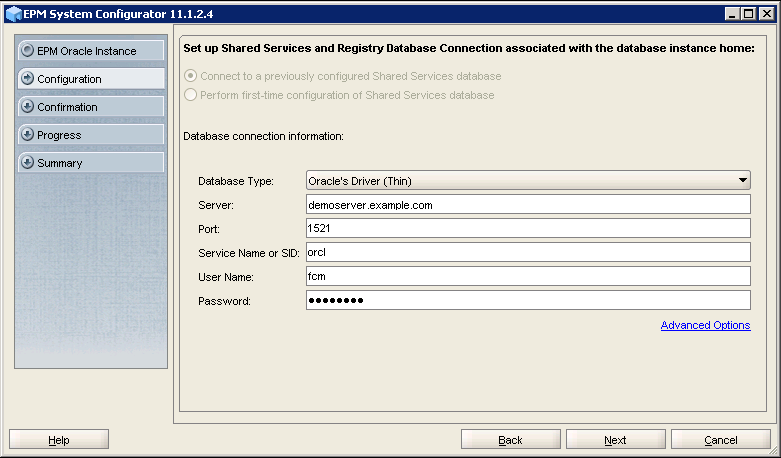Focus the Port number field
The width and height of the screenshot is (781, 458).
[528, 228]
